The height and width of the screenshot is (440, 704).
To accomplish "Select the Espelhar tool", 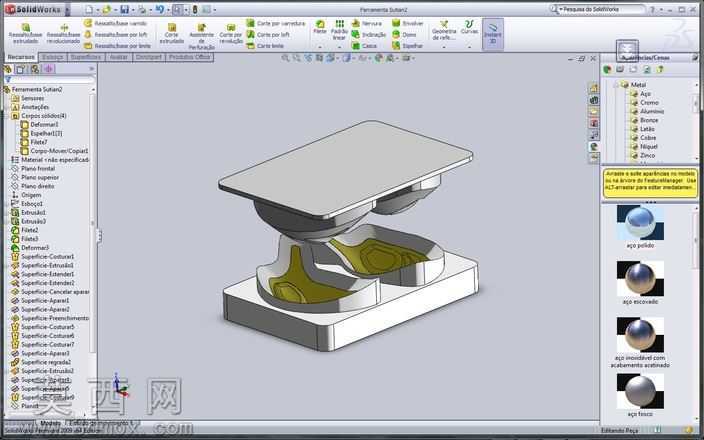I will tap(407, 45).
